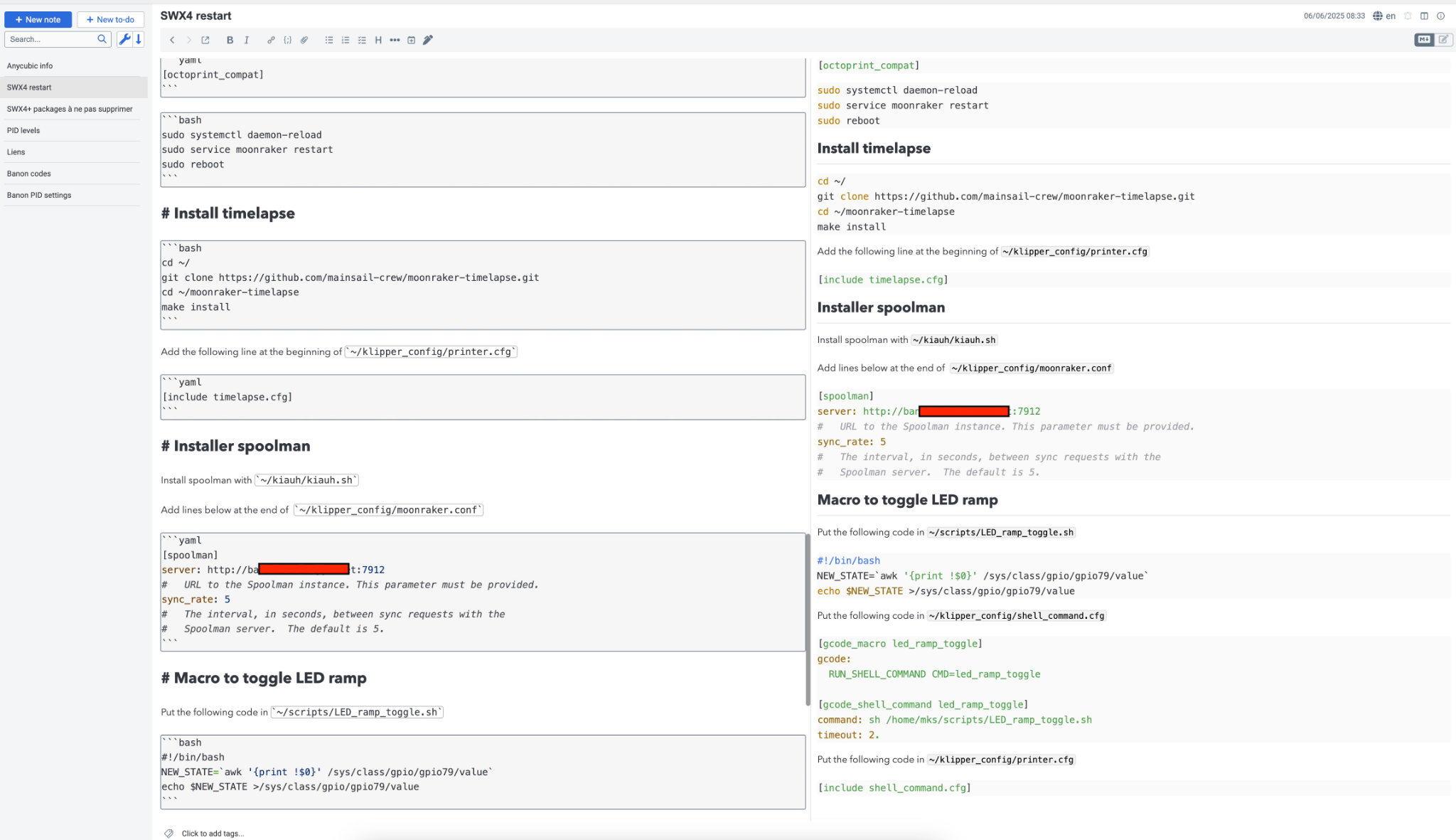Click 'timeout: 2.' in the preview pane
This screenshot has width=1456, height=840.
pos(848,735)
